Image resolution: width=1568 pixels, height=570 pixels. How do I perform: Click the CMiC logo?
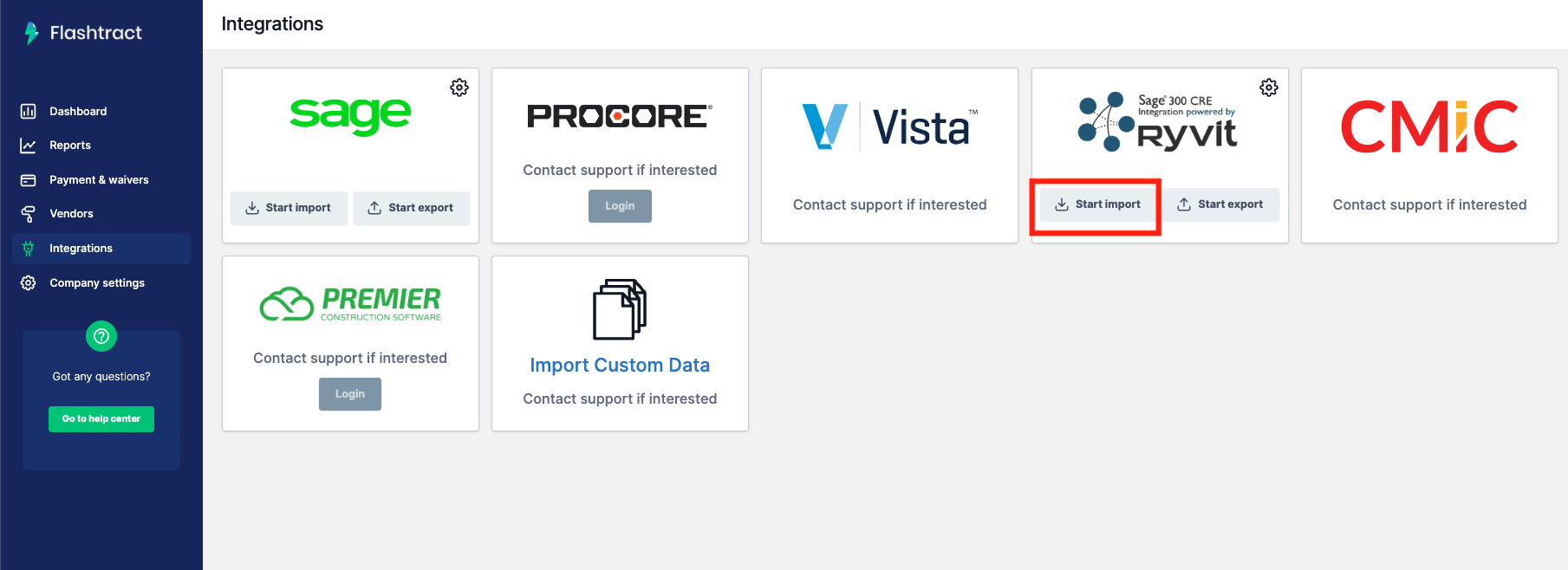tap(1429, 126)
